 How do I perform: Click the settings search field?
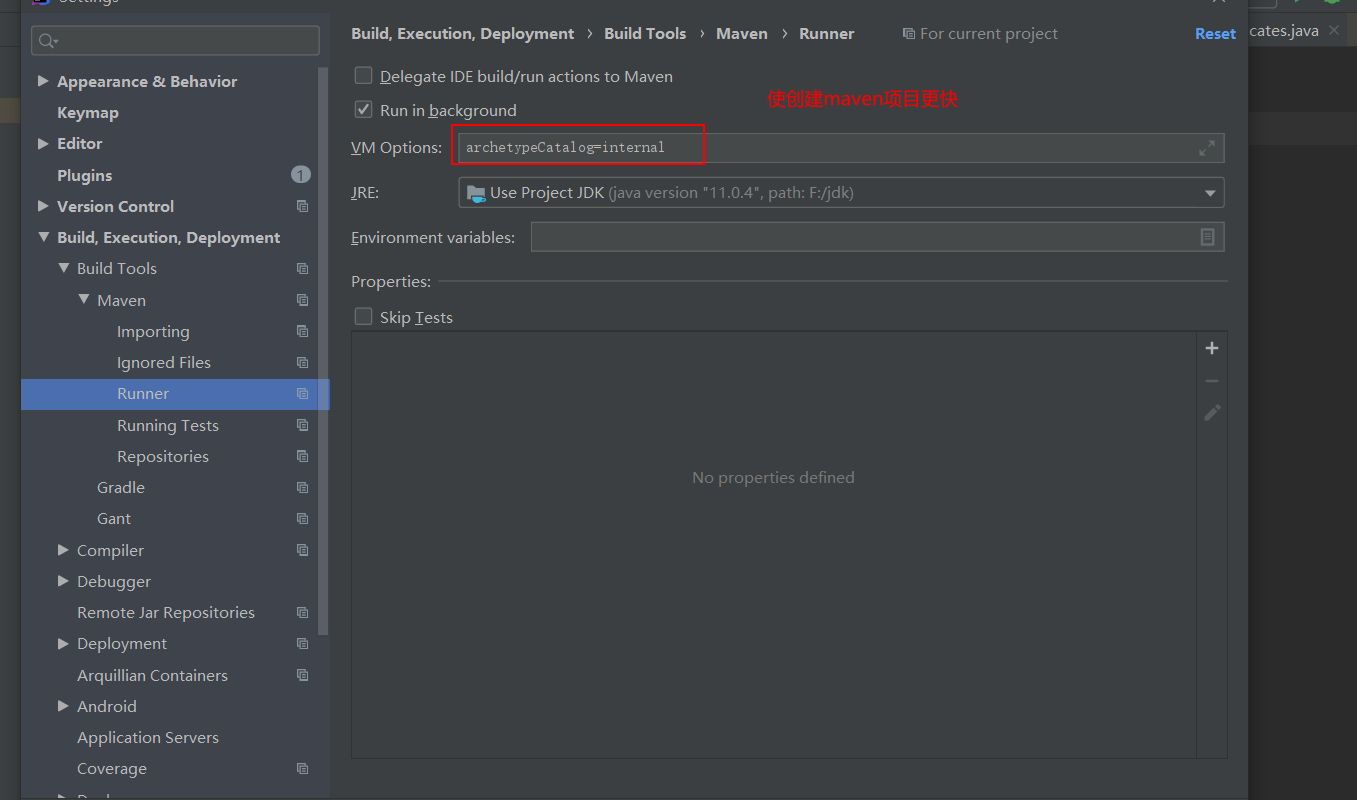point(175,41)
